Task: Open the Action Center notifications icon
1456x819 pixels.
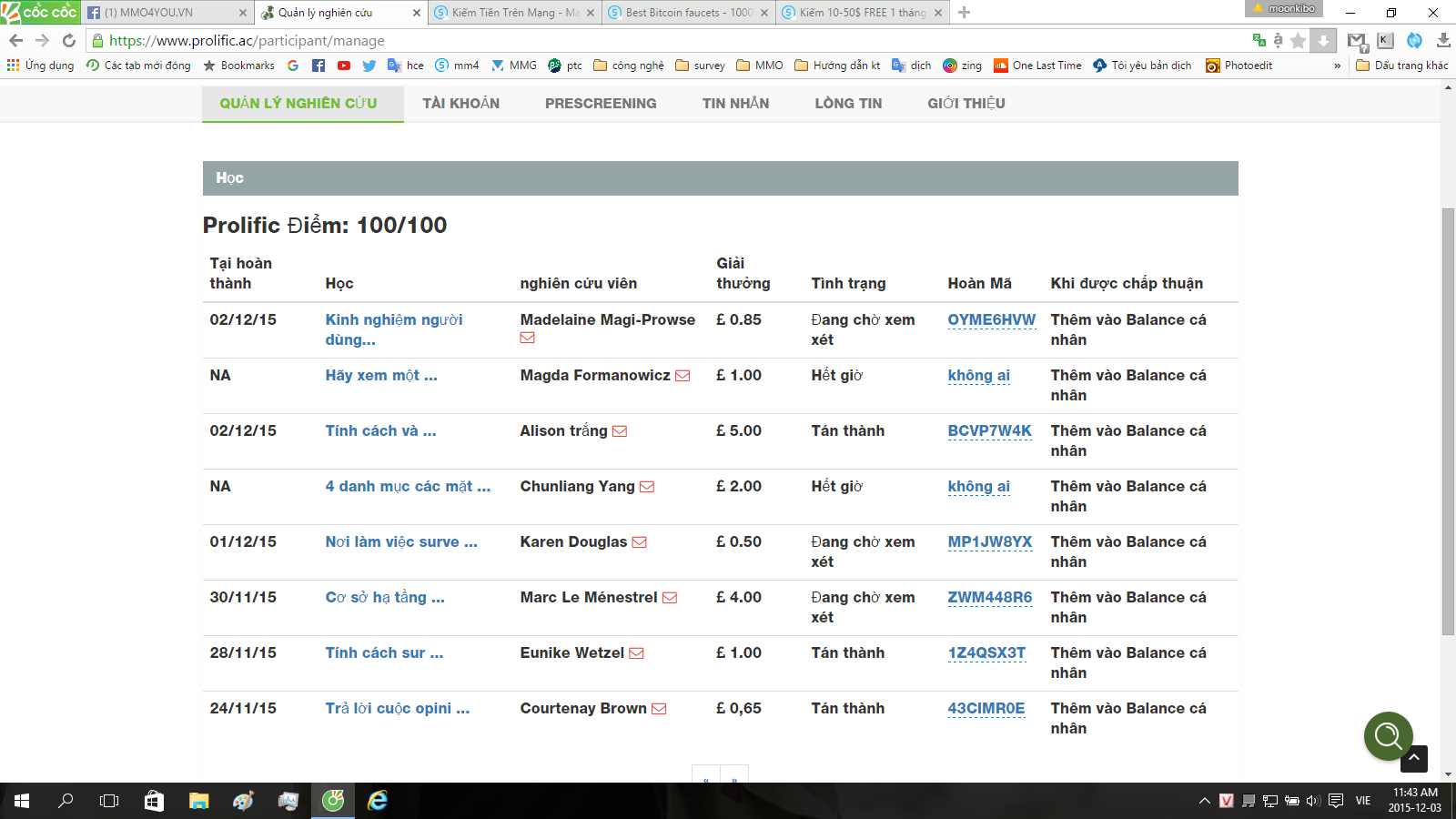Action: point(1336,801)
